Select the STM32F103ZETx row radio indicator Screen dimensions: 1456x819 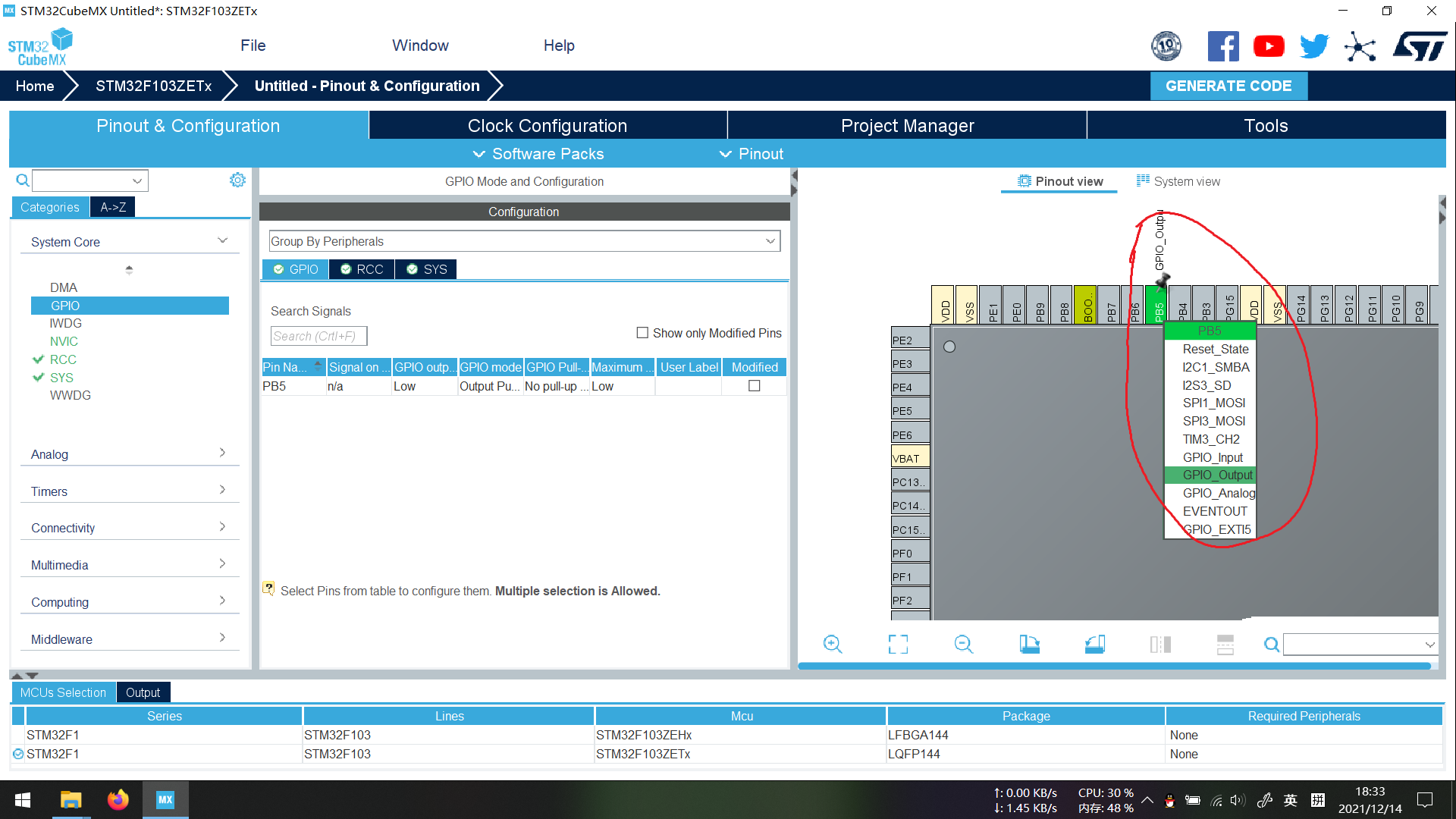pyautogui.click(x=18, y=754)
